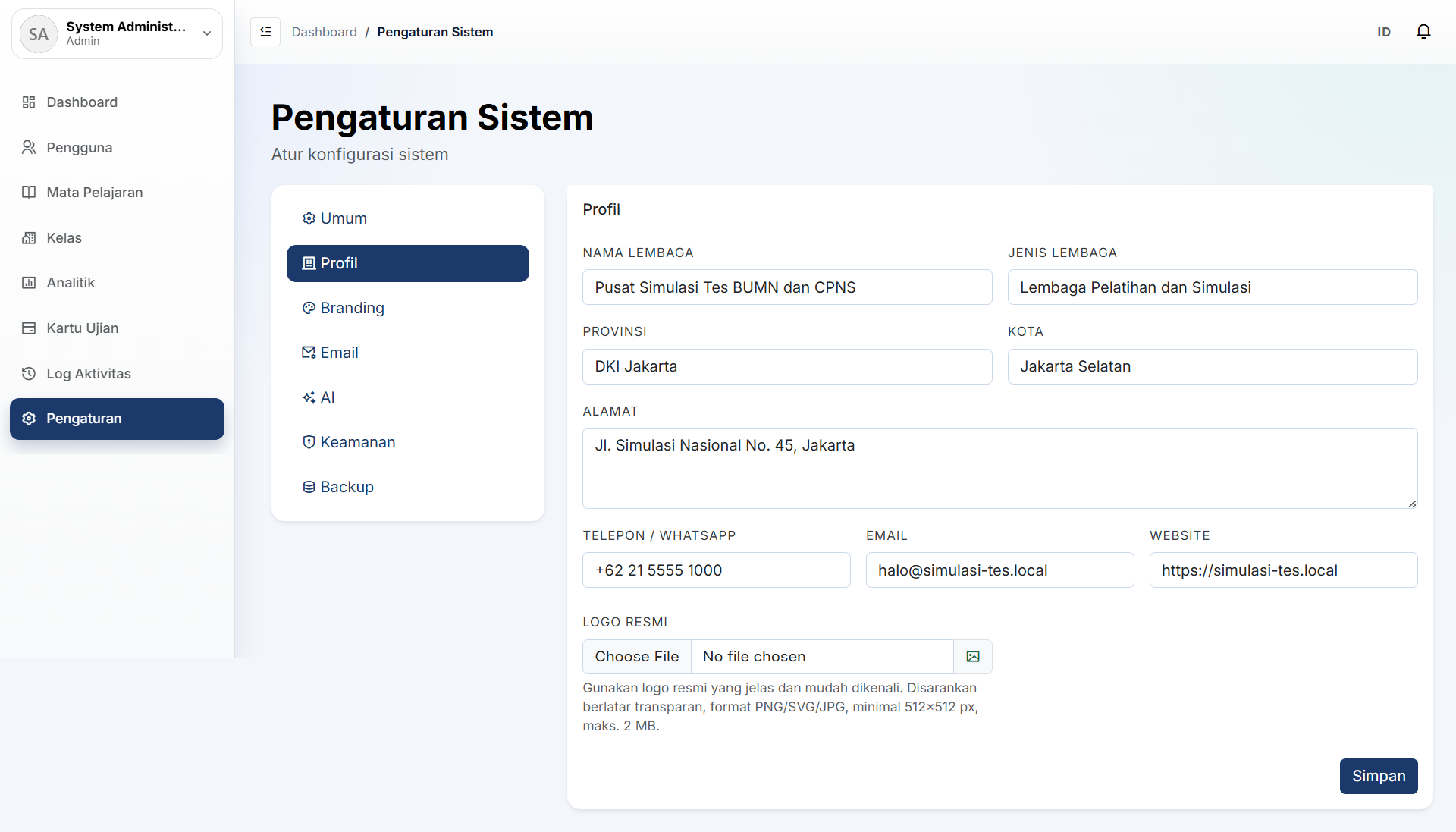The height and width of the screenshot is (832, 1456).
Task: Expand the System Administrator account chevron
Action: tap(207, 33)
